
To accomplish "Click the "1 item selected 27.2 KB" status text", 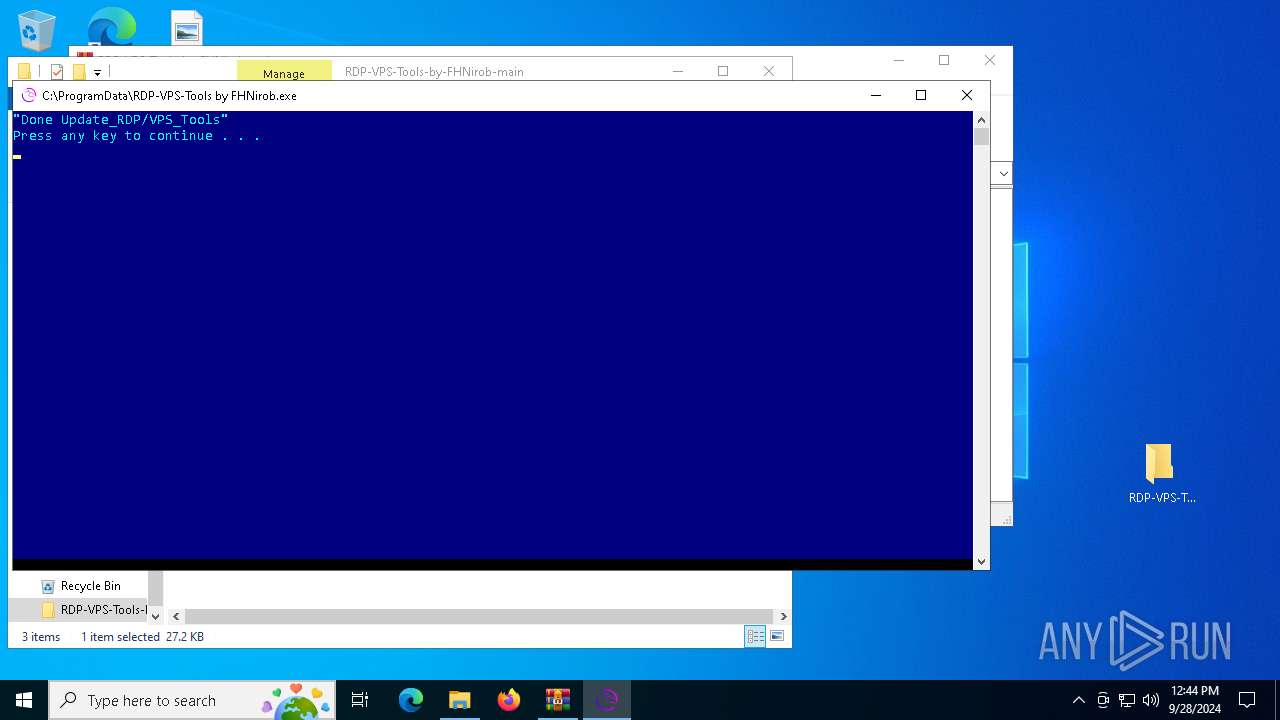I will (142, 637).
